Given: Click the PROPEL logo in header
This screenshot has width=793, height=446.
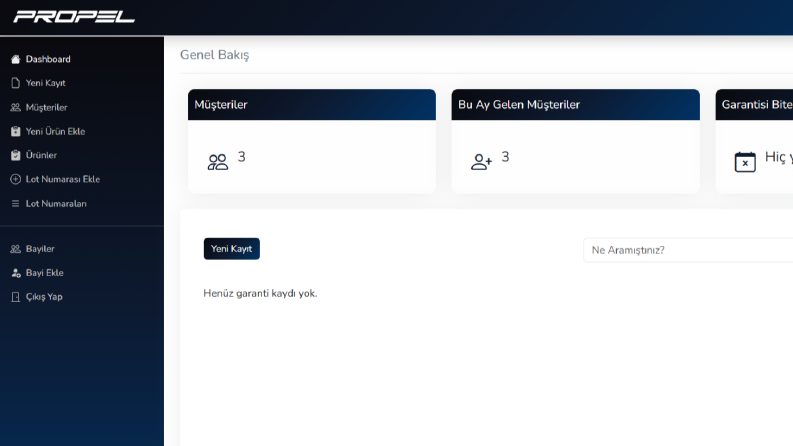Looking at the screenshot, I should (74, 17).
